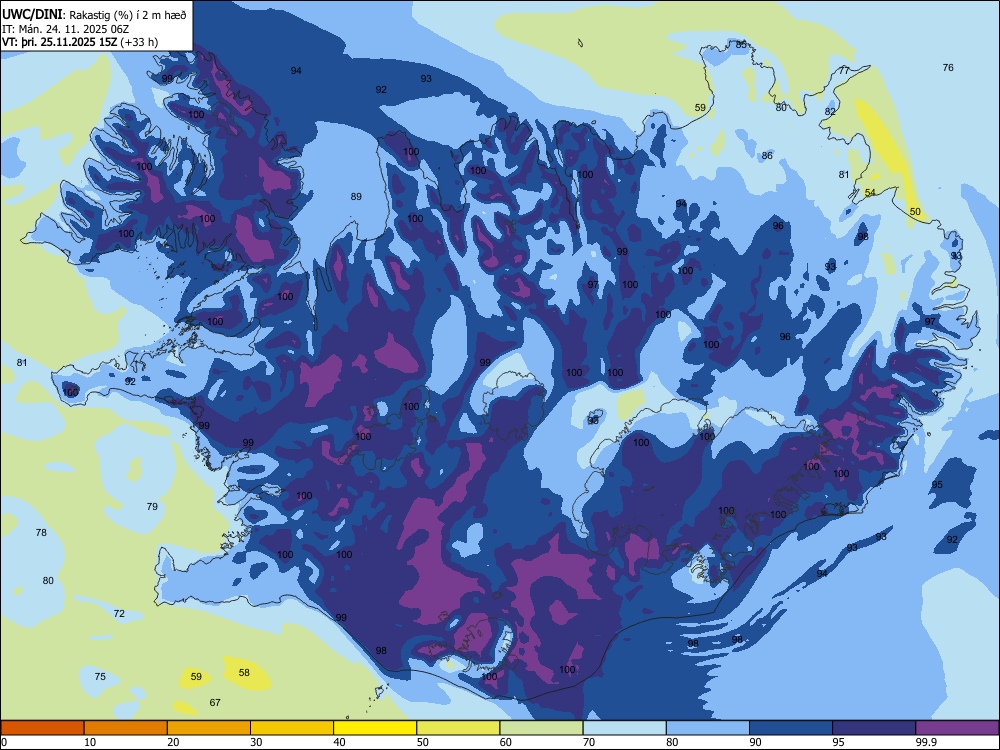
Task: Click the legend label '60'
Action: click(x=506, y=742)
